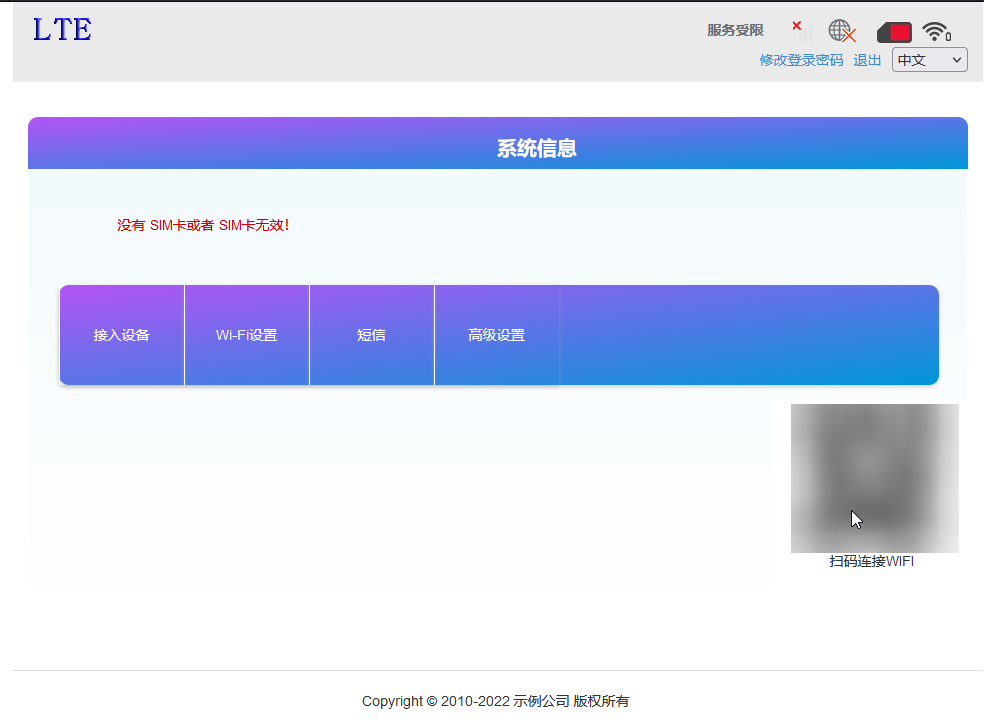Open the Wi-Fi设置 tab
984x725 pixels.
pos(246,335)
